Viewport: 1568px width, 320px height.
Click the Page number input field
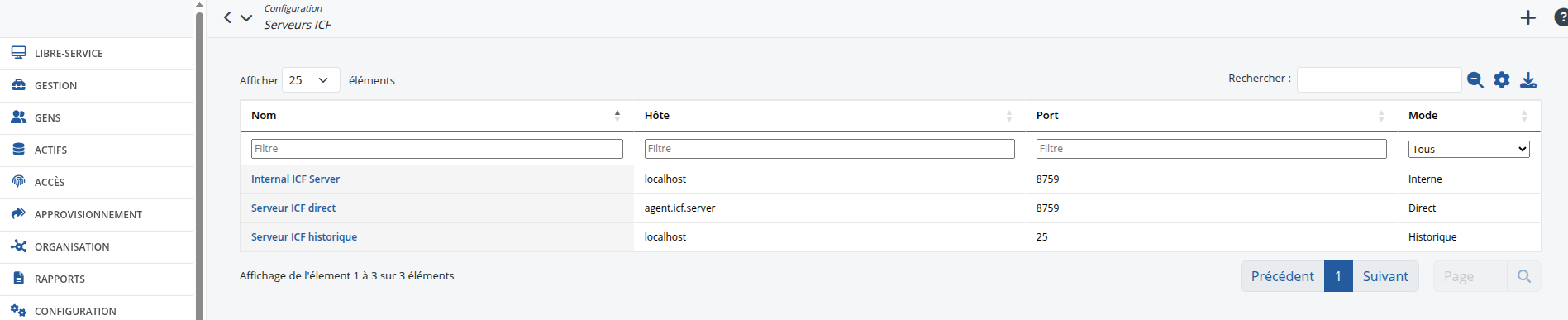[1470, 276]
